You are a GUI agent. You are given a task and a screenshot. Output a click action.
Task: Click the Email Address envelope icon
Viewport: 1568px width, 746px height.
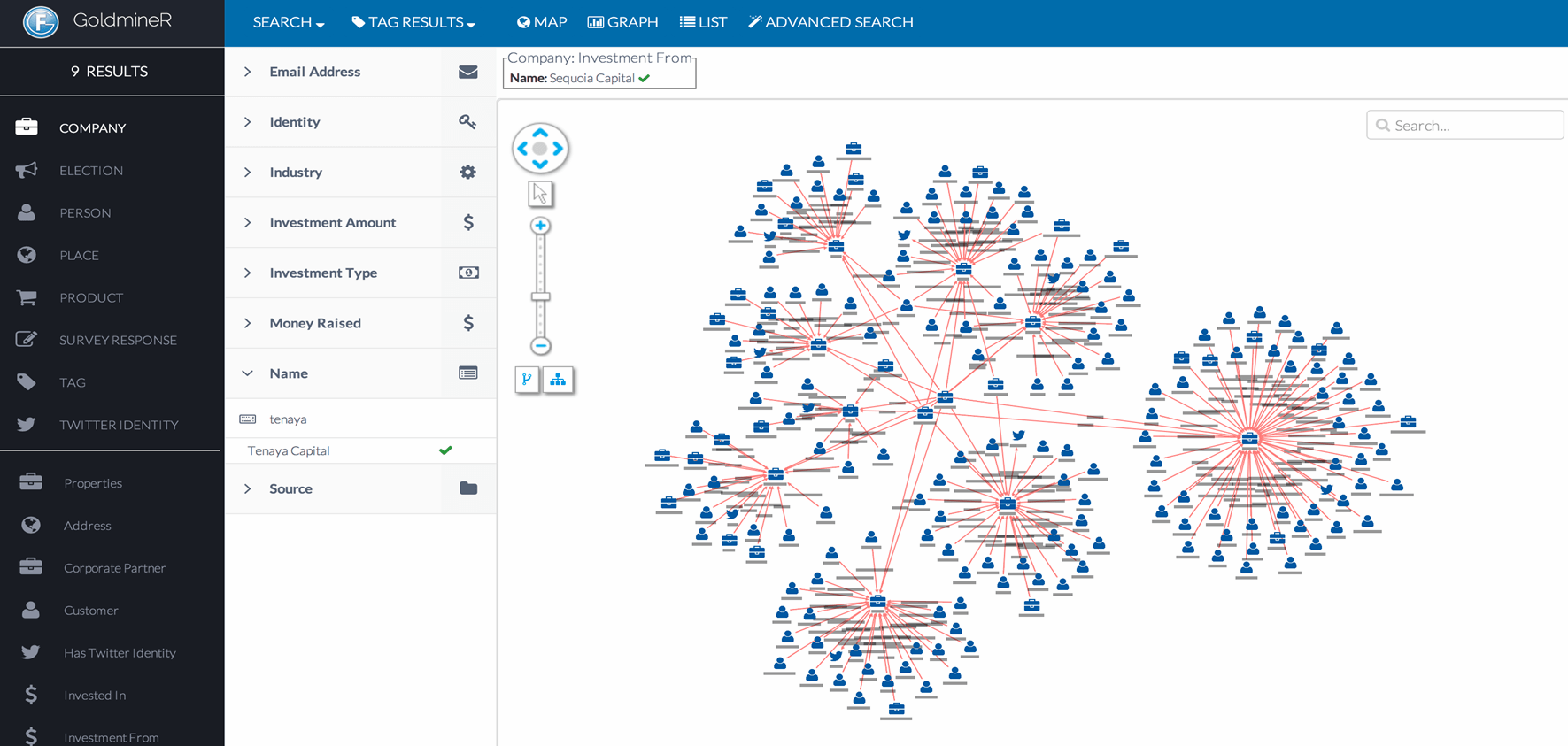(x=467, y=72)
